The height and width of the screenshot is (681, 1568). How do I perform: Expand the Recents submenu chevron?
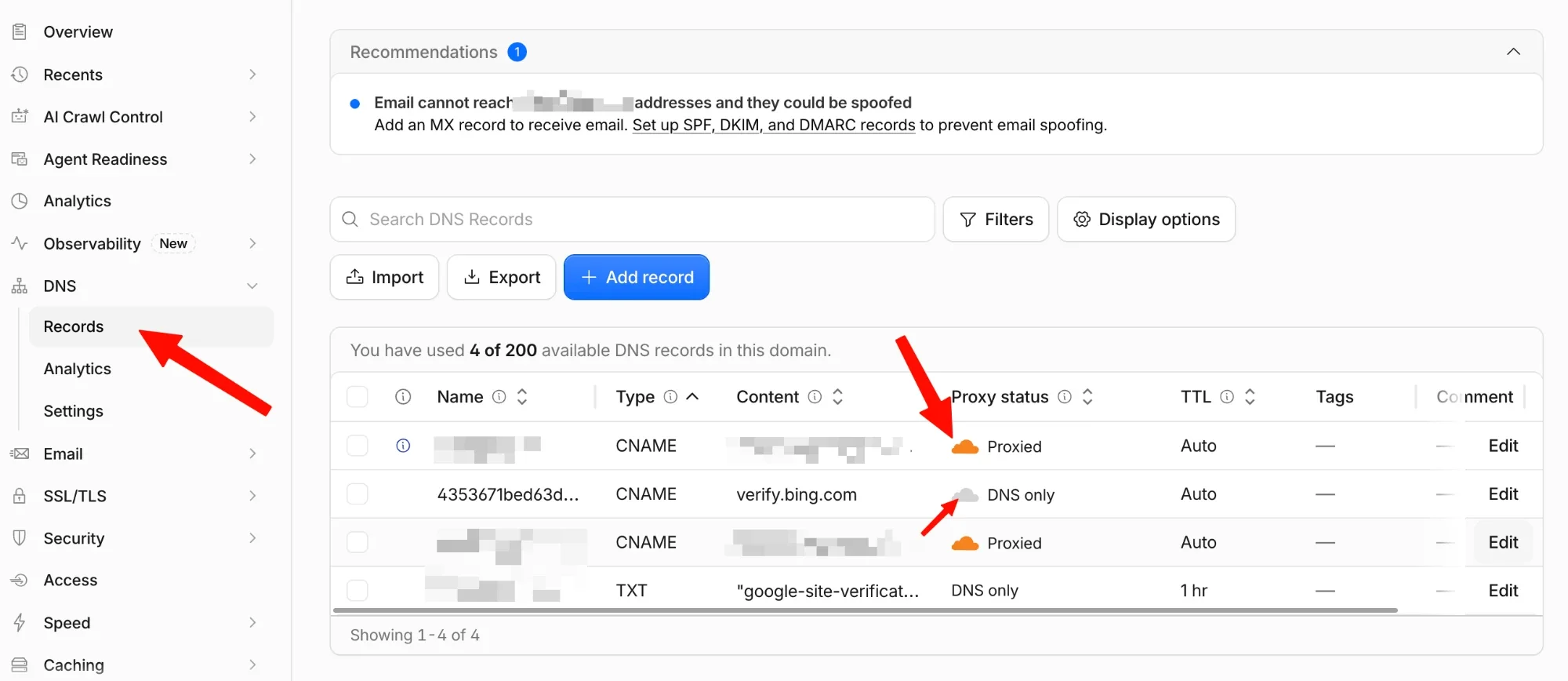pyautogui.click(x=252, y=75)
